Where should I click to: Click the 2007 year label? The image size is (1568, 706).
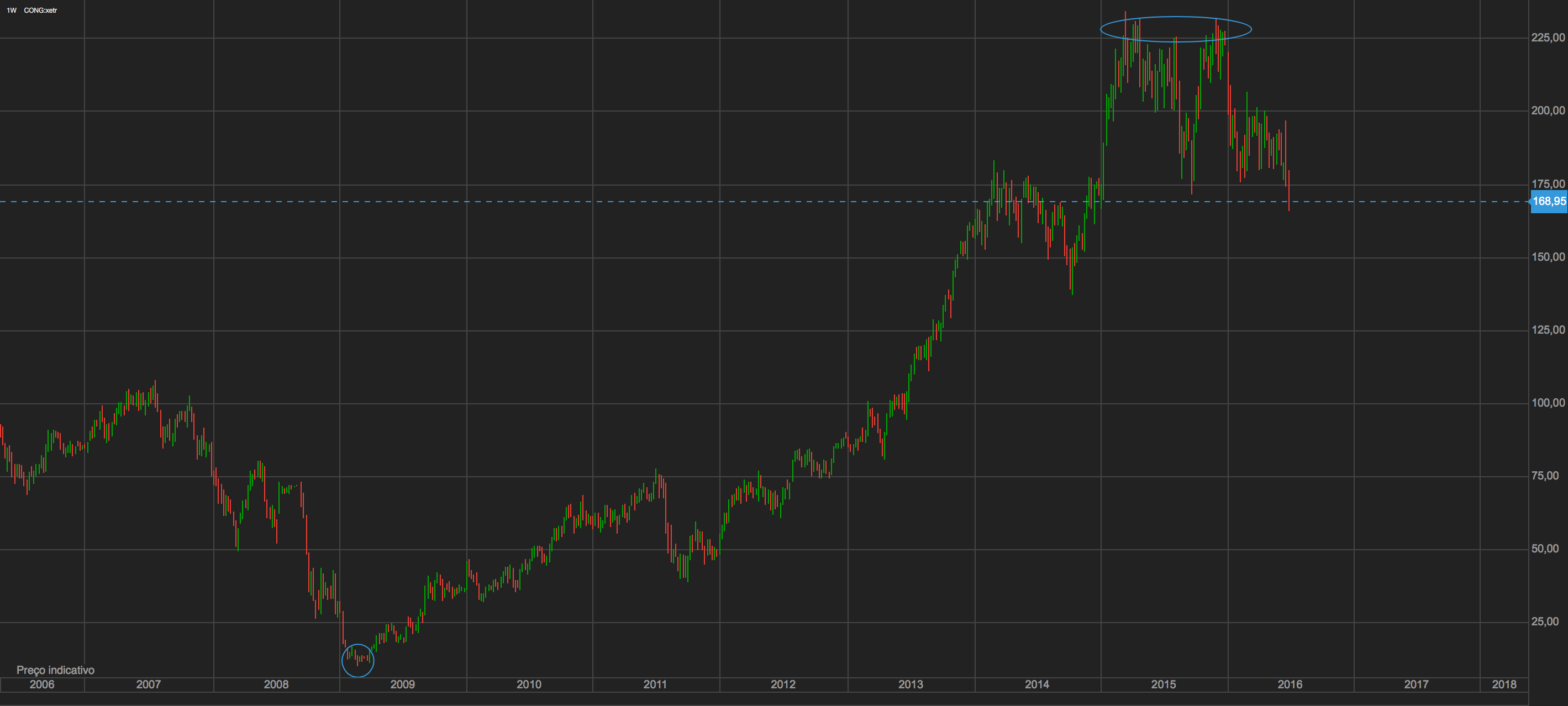[x=149, y=684]
